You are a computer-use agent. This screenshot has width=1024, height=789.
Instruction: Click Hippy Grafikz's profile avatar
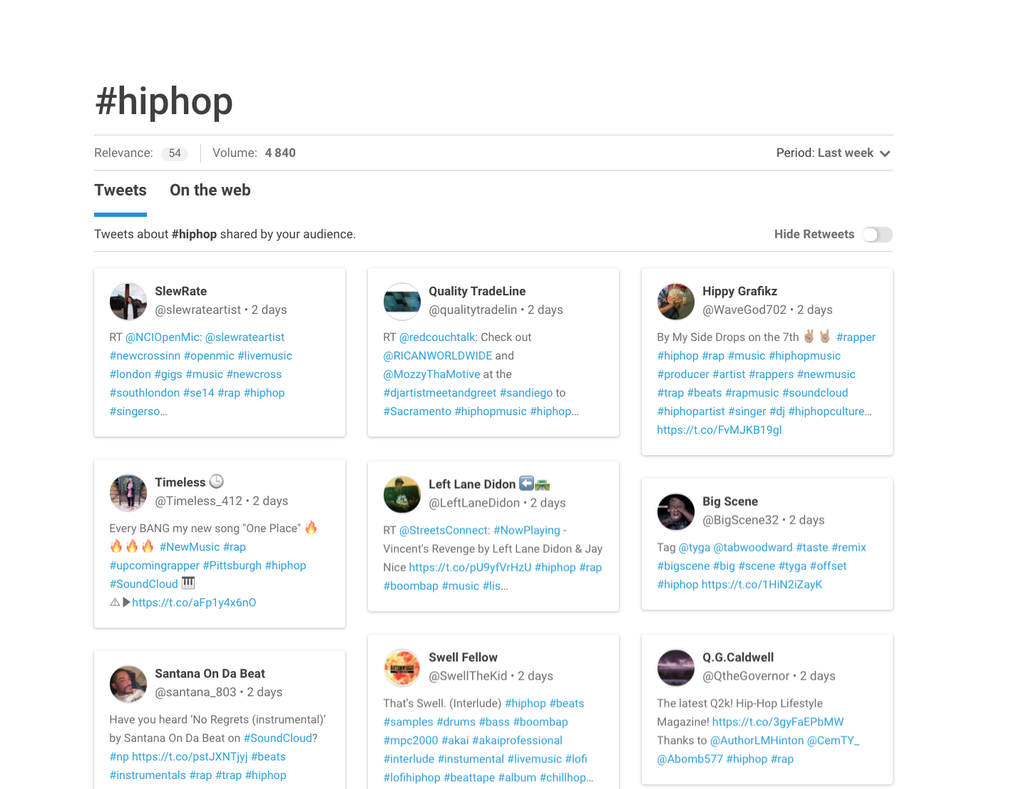[676, 301]
